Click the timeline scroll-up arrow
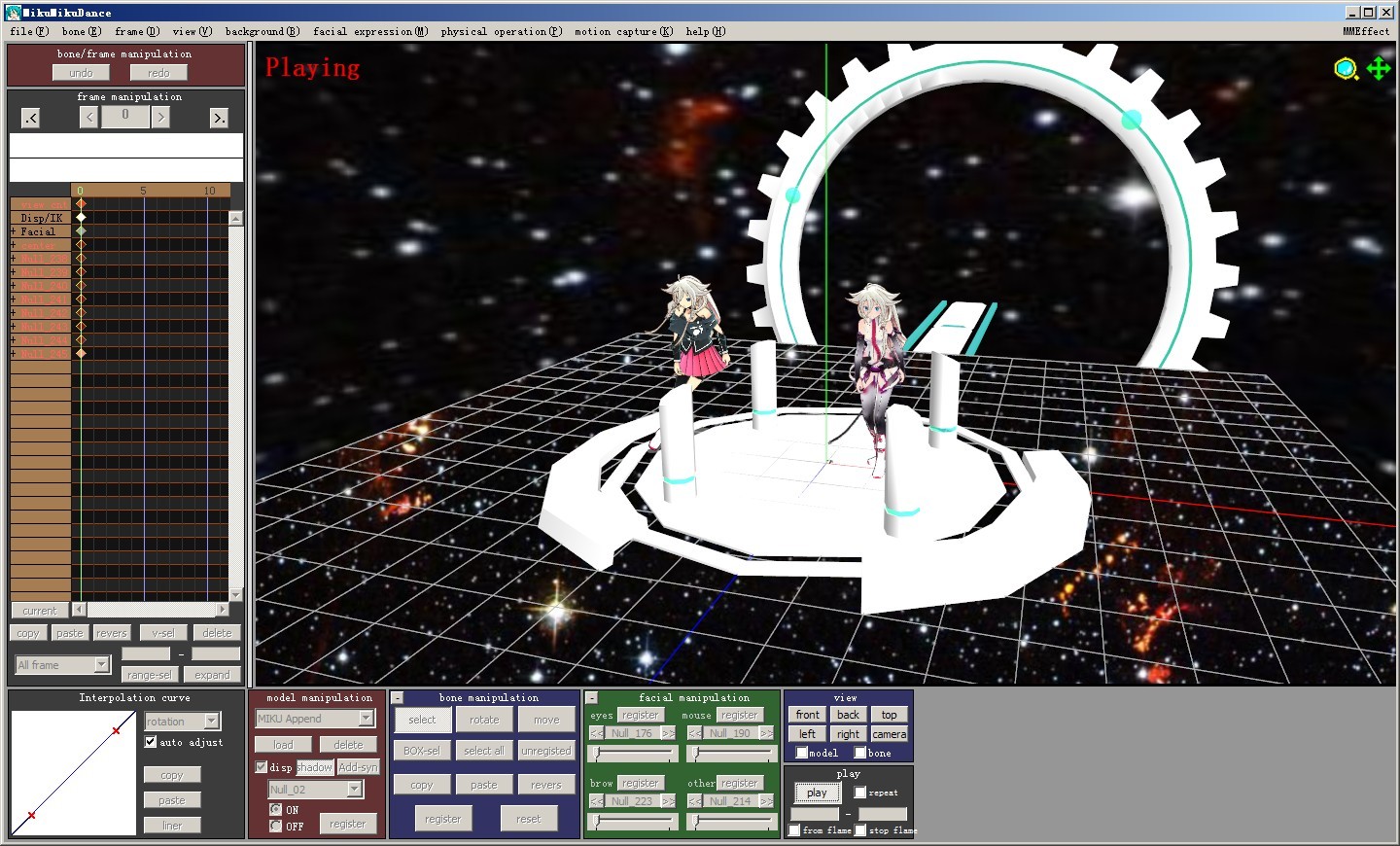This screenshot has width=1400, height=846. click(x=236, y=219)
